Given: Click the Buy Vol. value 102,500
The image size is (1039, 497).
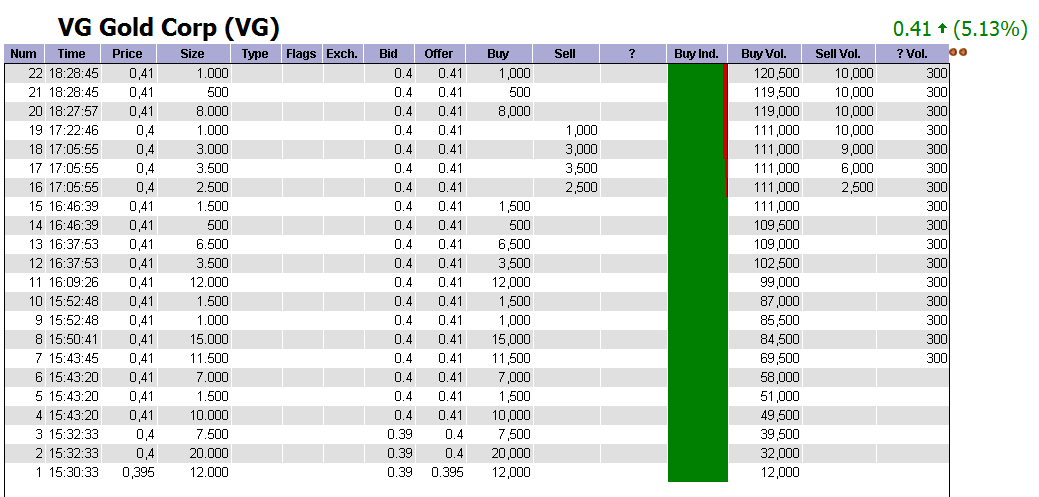Looking at the screenshot, I should click(x=777, y=263).
